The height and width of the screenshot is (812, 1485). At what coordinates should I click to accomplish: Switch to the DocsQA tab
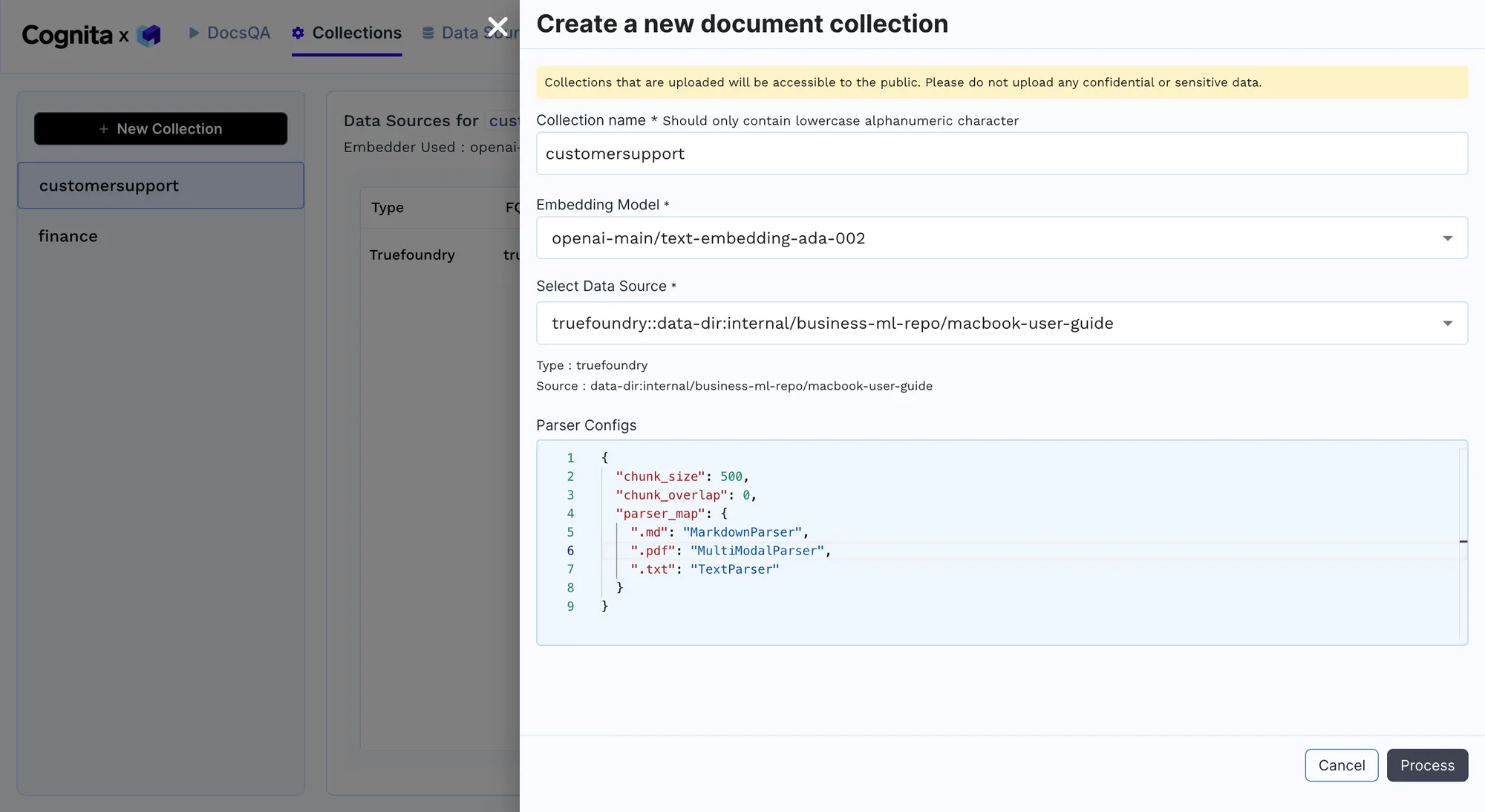(x=238, y=33)
